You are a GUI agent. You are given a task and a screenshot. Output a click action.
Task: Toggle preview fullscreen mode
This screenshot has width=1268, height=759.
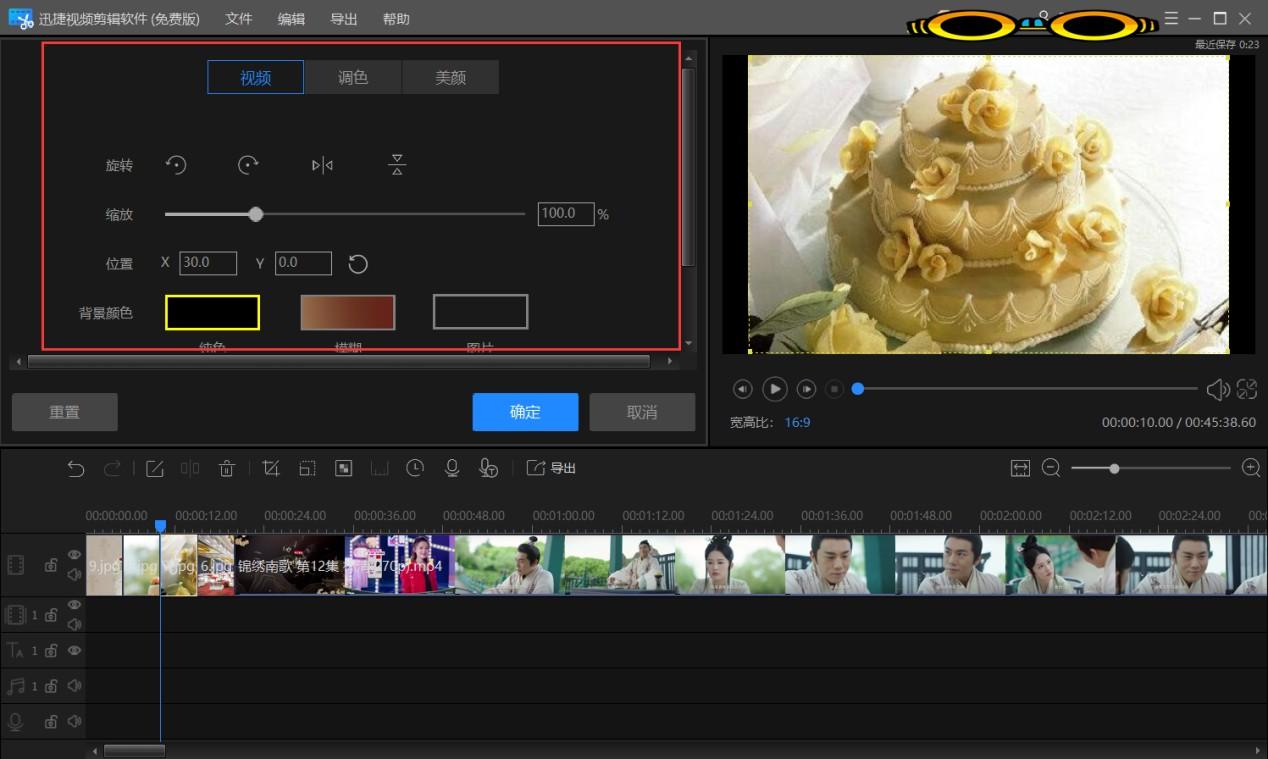point(1247,389)
